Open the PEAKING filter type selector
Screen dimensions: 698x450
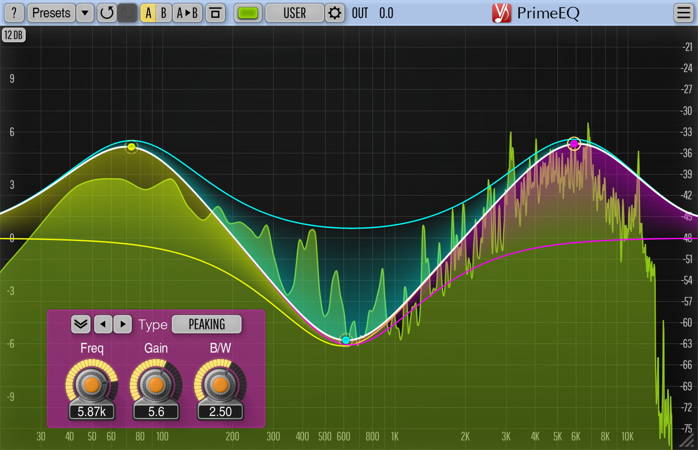pos(207,324)
